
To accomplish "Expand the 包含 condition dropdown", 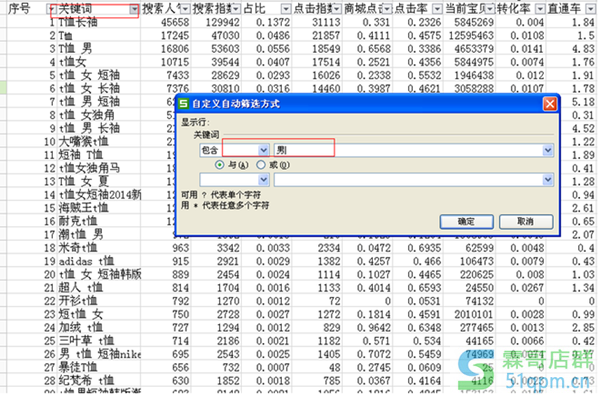I will pos(263,150).
